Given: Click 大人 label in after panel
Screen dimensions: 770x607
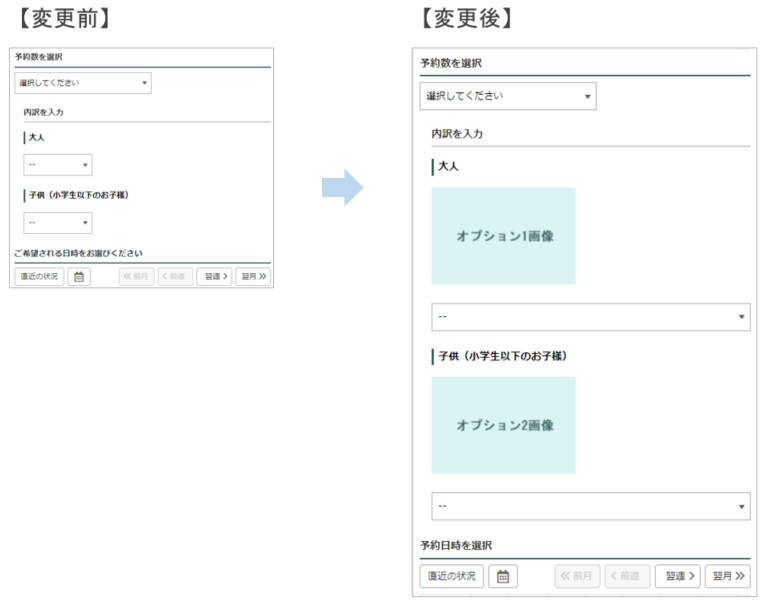Looking at the screenshot, I should tap(448, 166).
